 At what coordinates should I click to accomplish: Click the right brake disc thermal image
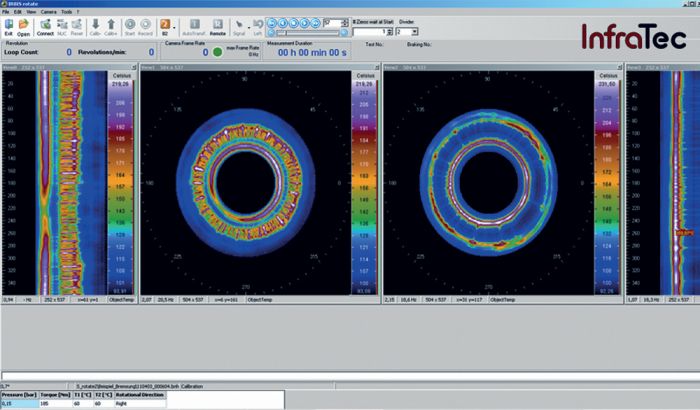(x=488, y=183)
